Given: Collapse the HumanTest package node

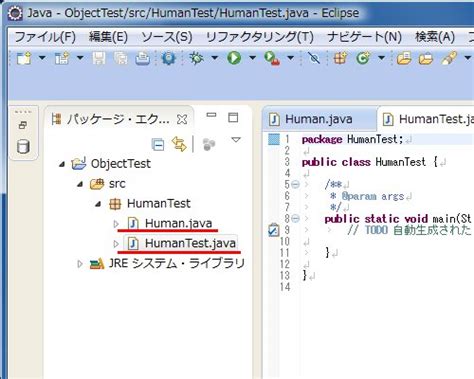Looking at the screenshot, I should (98, 204).
